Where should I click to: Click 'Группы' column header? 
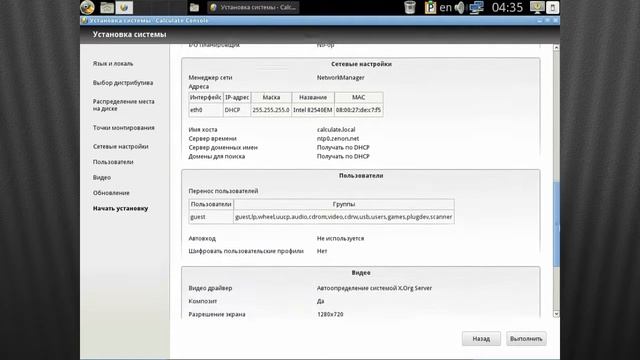click(x=344, y=204)
